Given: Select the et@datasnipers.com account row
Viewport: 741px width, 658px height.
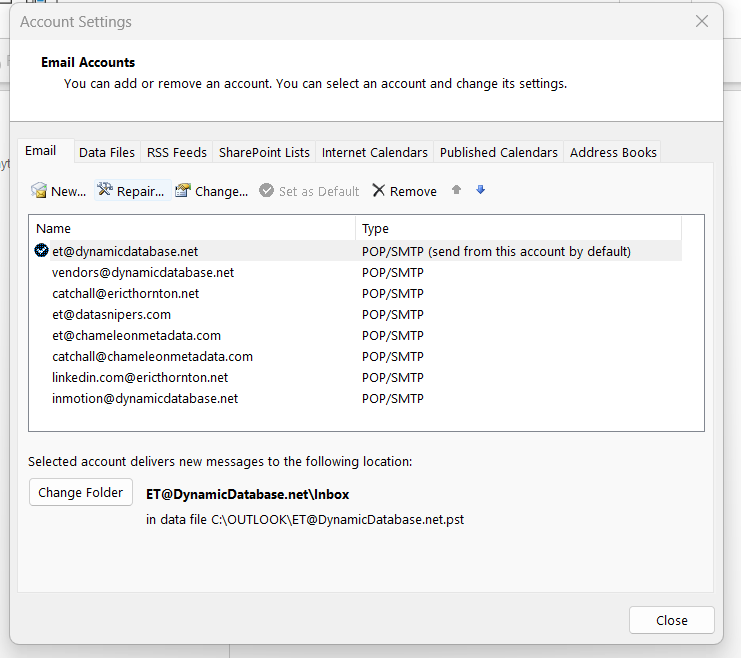Looking at the screenshot, I should point(111,314).
